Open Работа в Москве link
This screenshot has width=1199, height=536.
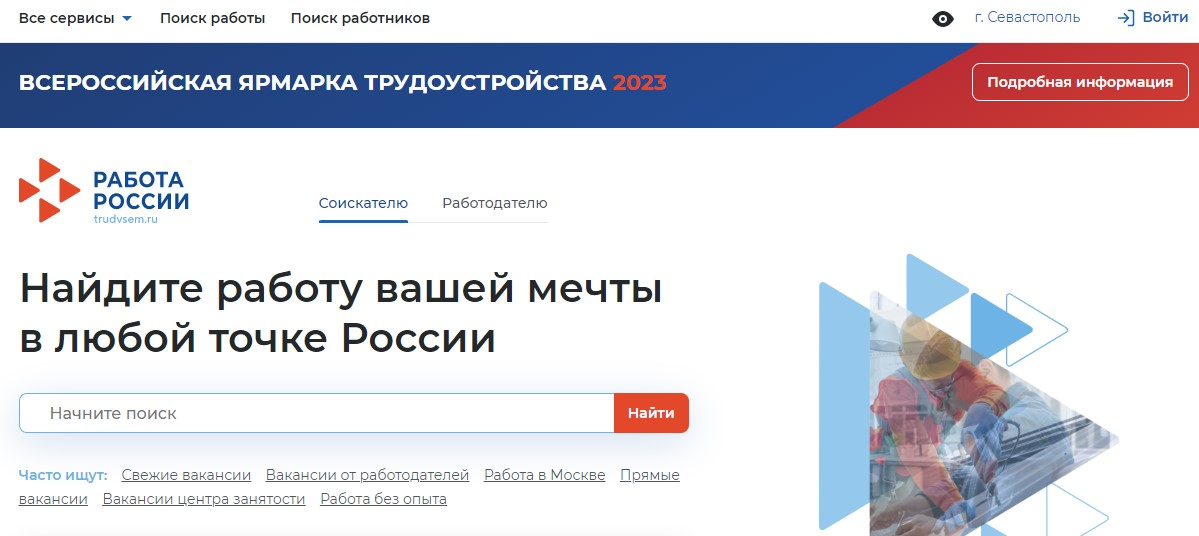(x=544, y=475)
